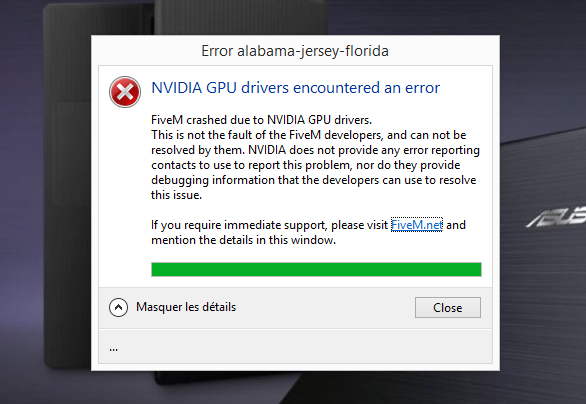Click the desktop wallpaper left of the dialog
Viewport: 586px width, 404px height.
coord(45,202)
